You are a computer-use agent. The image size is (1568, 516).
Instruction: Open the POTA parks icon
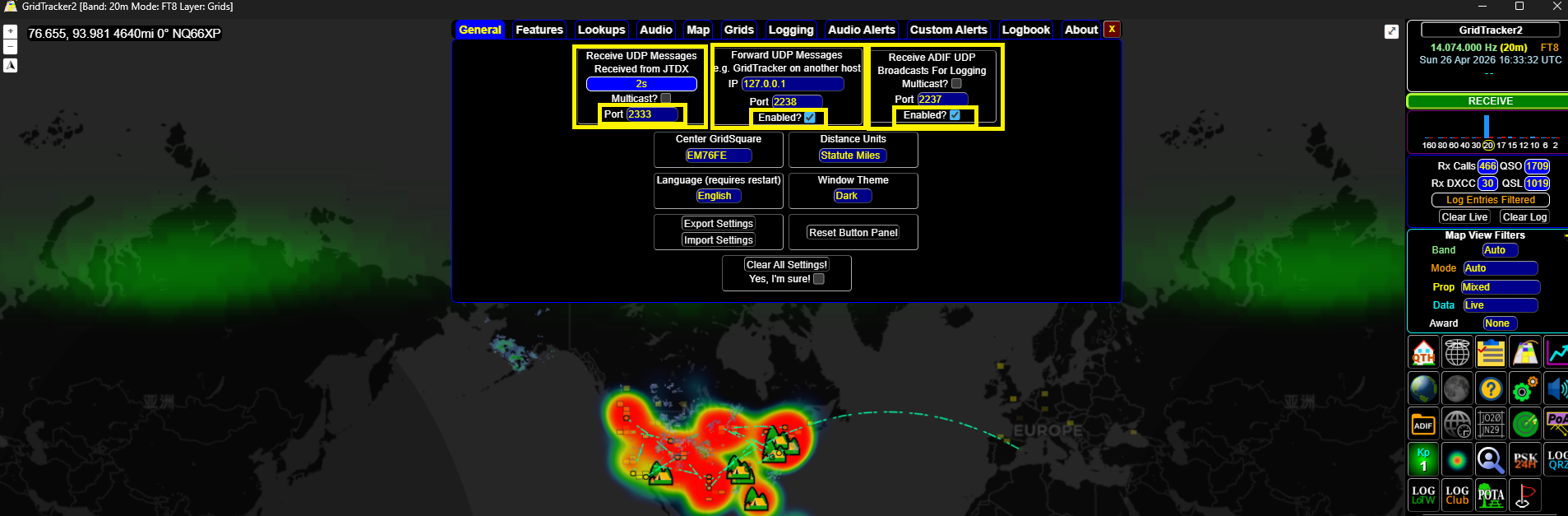(1491, 495)
